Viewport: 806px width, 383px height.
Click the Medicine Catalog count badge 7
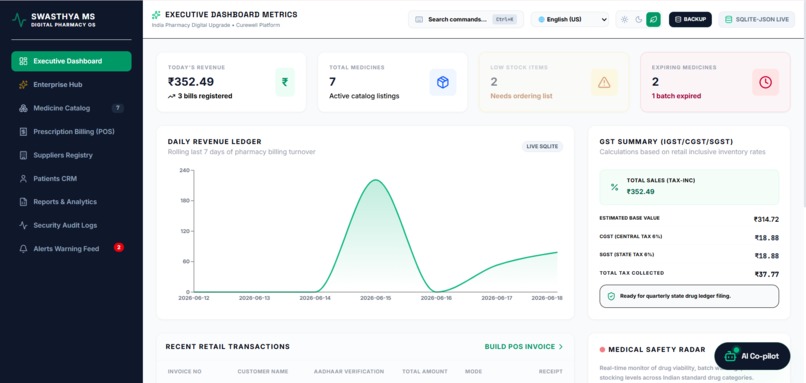click(x=118, y=108)
